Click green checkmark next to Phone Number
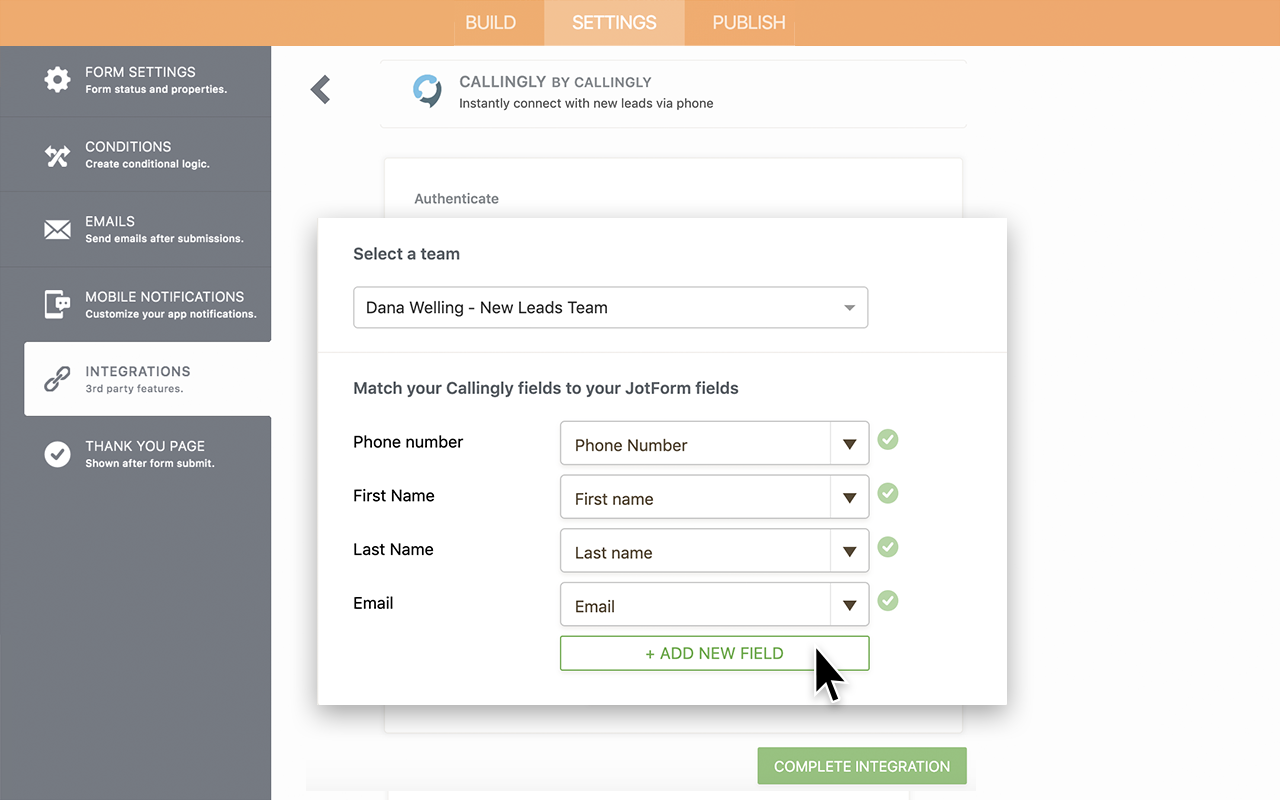The image size is (1280, 800). pos(888,439)
